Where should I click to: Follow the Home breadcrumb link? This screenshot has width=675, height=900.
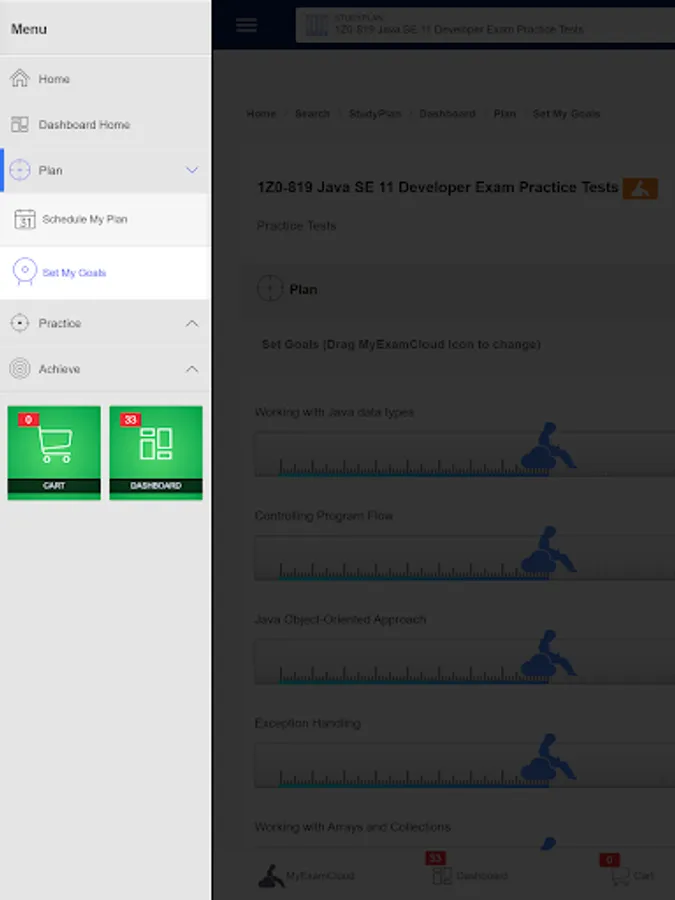coord(261,114)
